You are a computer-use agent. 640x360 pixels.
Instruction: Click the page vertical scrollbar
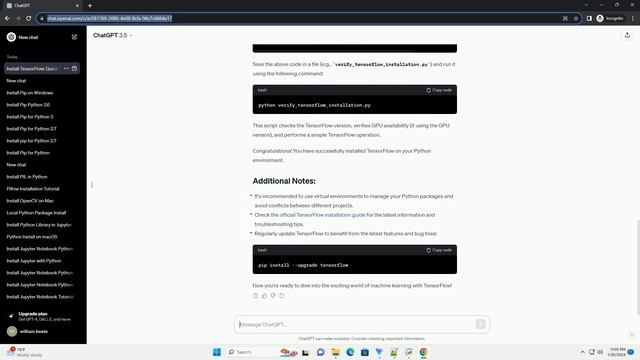[x=637, y=267]
